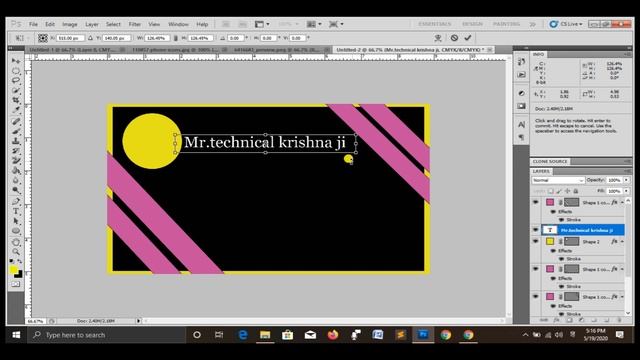Open the Screen Mode dropdown
Image resolution: width=640 pixels, height=360 pixels.
pos(336,24)
